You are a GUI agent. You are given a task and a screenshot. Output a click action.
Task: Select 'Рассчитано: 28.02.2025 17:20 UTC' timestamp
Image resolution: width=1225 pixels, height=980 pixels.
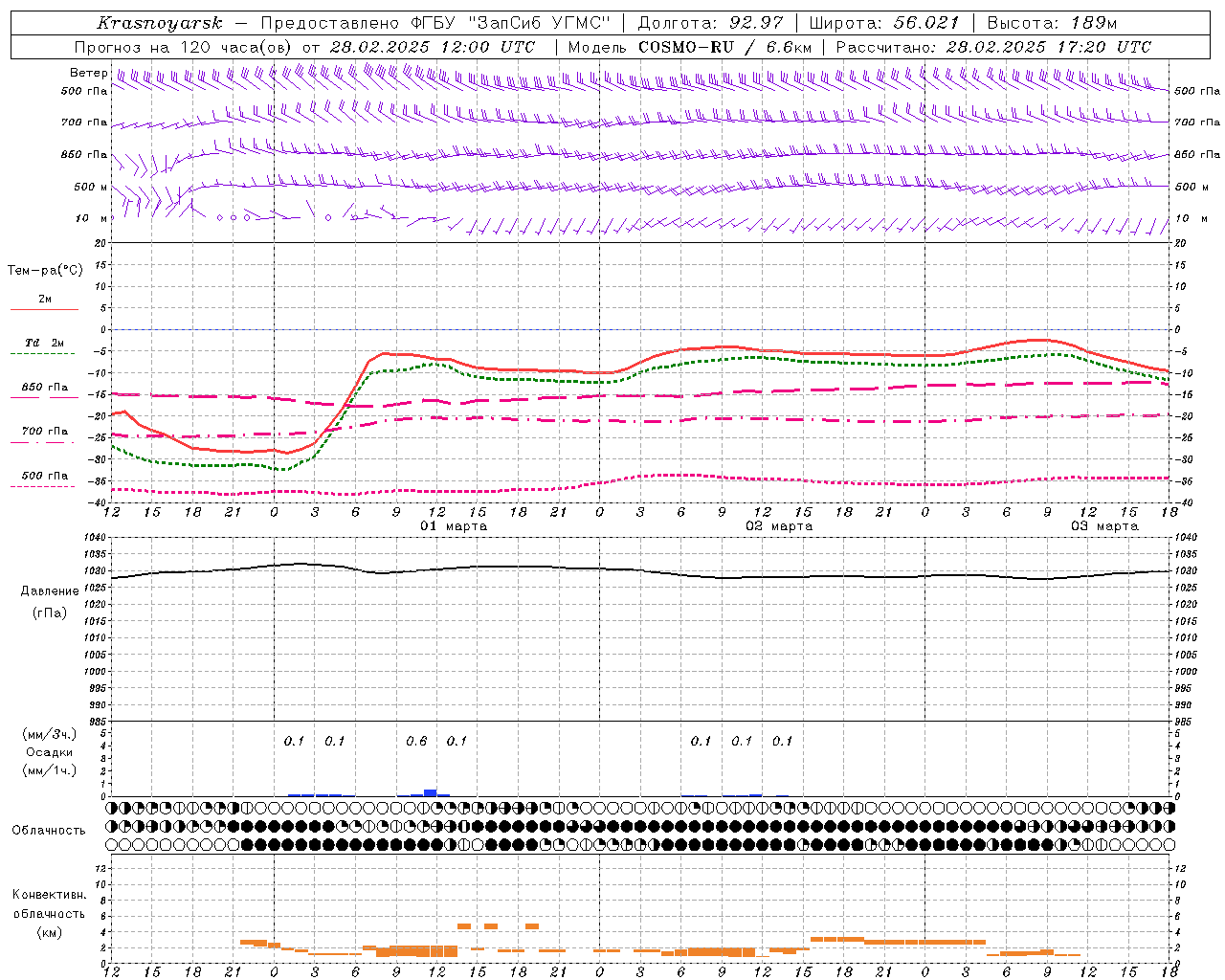(993, 47)
